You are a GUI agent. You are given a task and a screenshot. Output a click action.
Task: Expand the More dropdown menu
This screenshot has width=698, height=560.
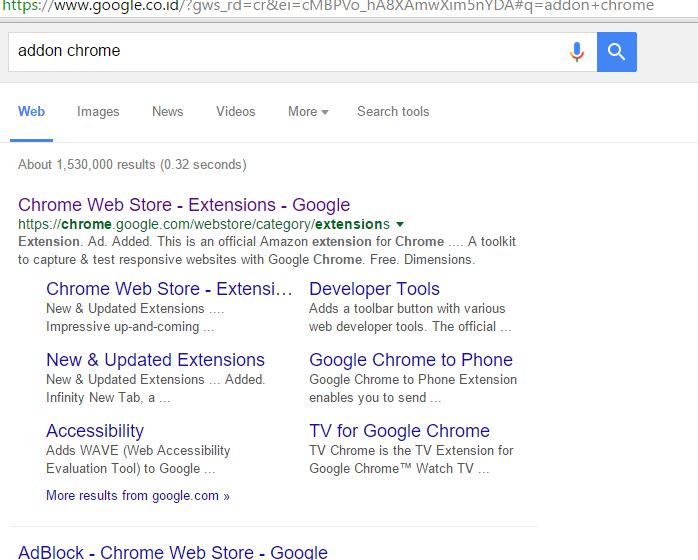(307, 112)
